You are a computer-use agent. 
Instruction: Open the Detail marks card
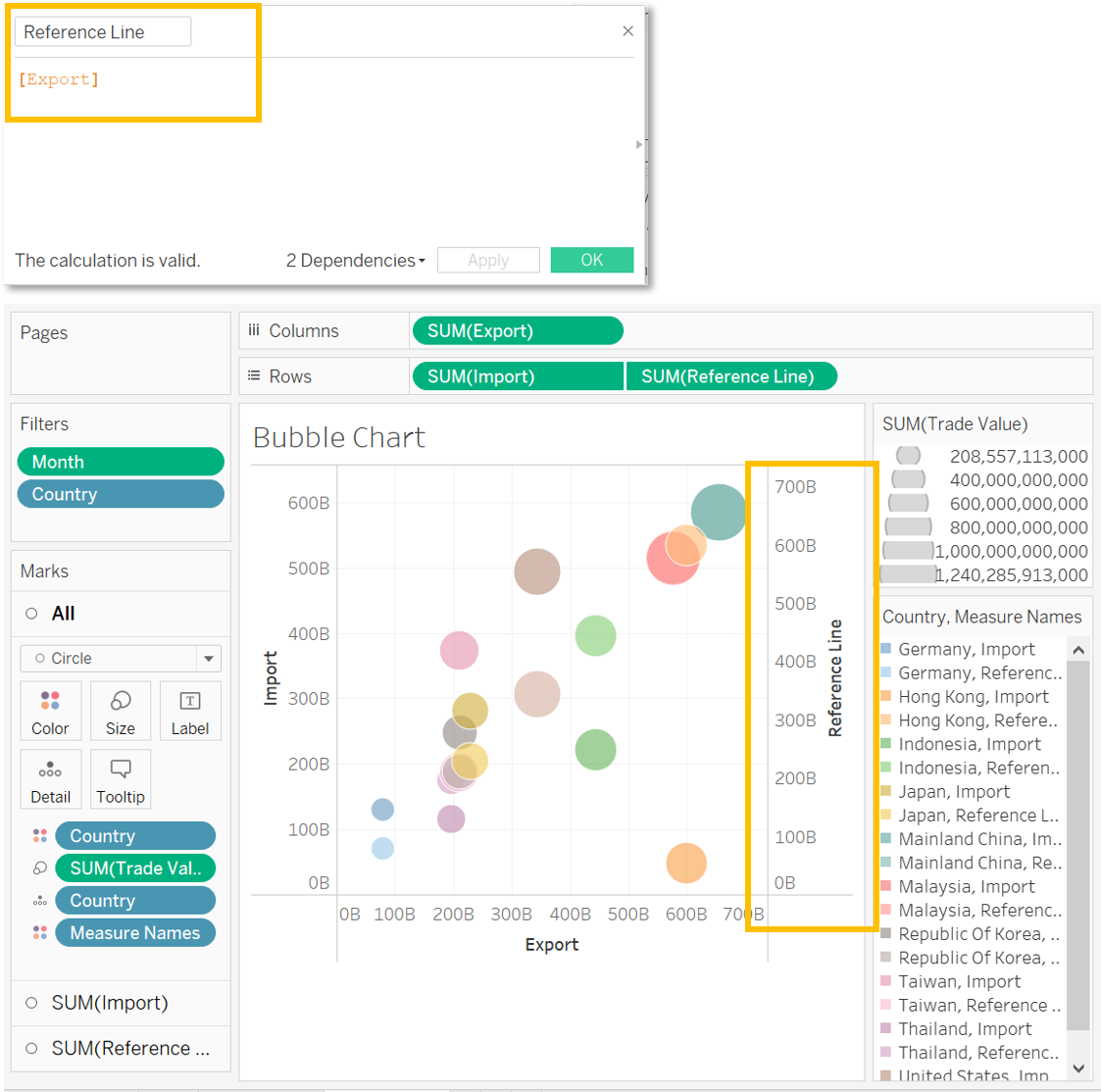(x=50, y=779)
